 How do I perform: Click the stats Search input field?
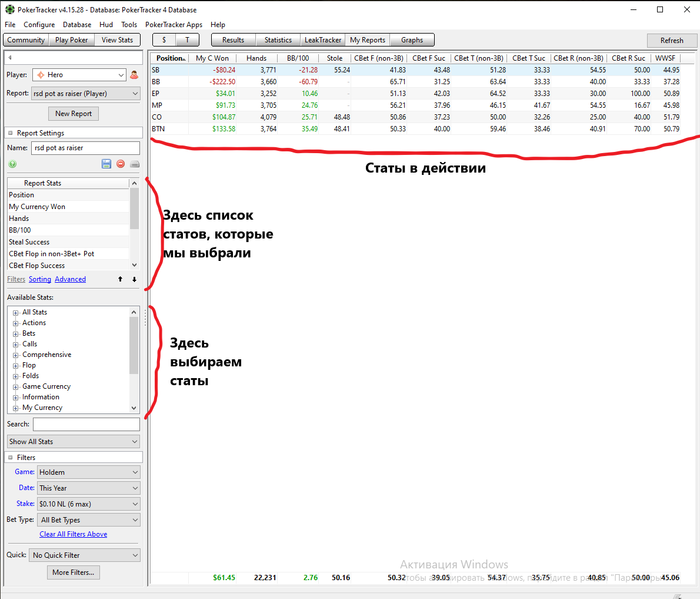pos(86,424)
